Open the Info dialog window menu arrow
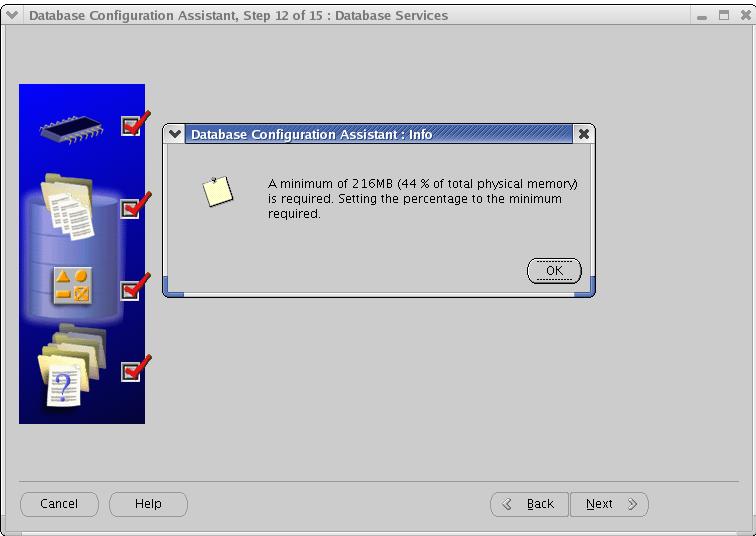 coord(176,134)
